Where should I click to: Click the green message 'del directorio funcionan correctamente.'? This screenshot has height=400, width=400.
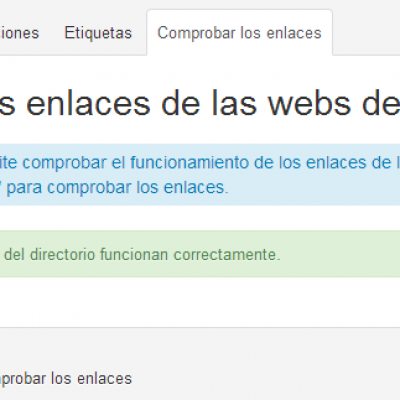142,255
